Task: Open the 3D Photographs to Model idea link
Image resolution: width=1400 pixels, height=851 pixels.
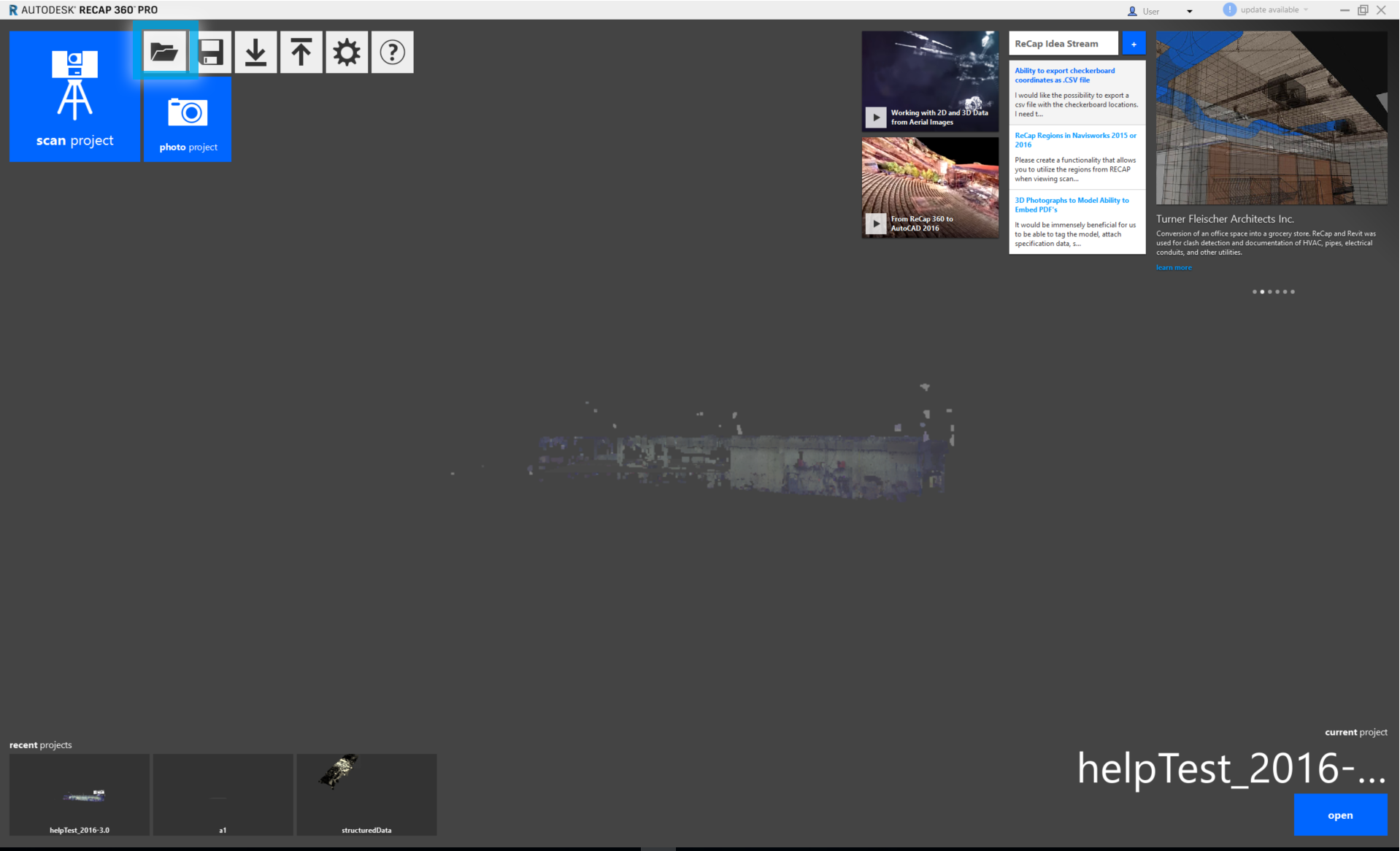Action: point(1072,205)
